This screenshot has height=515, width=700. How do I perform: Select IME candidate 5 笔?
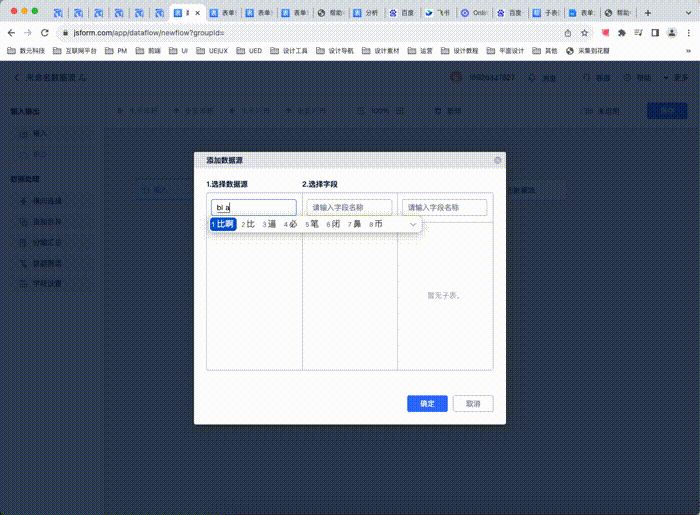click(x=312, y=225)
